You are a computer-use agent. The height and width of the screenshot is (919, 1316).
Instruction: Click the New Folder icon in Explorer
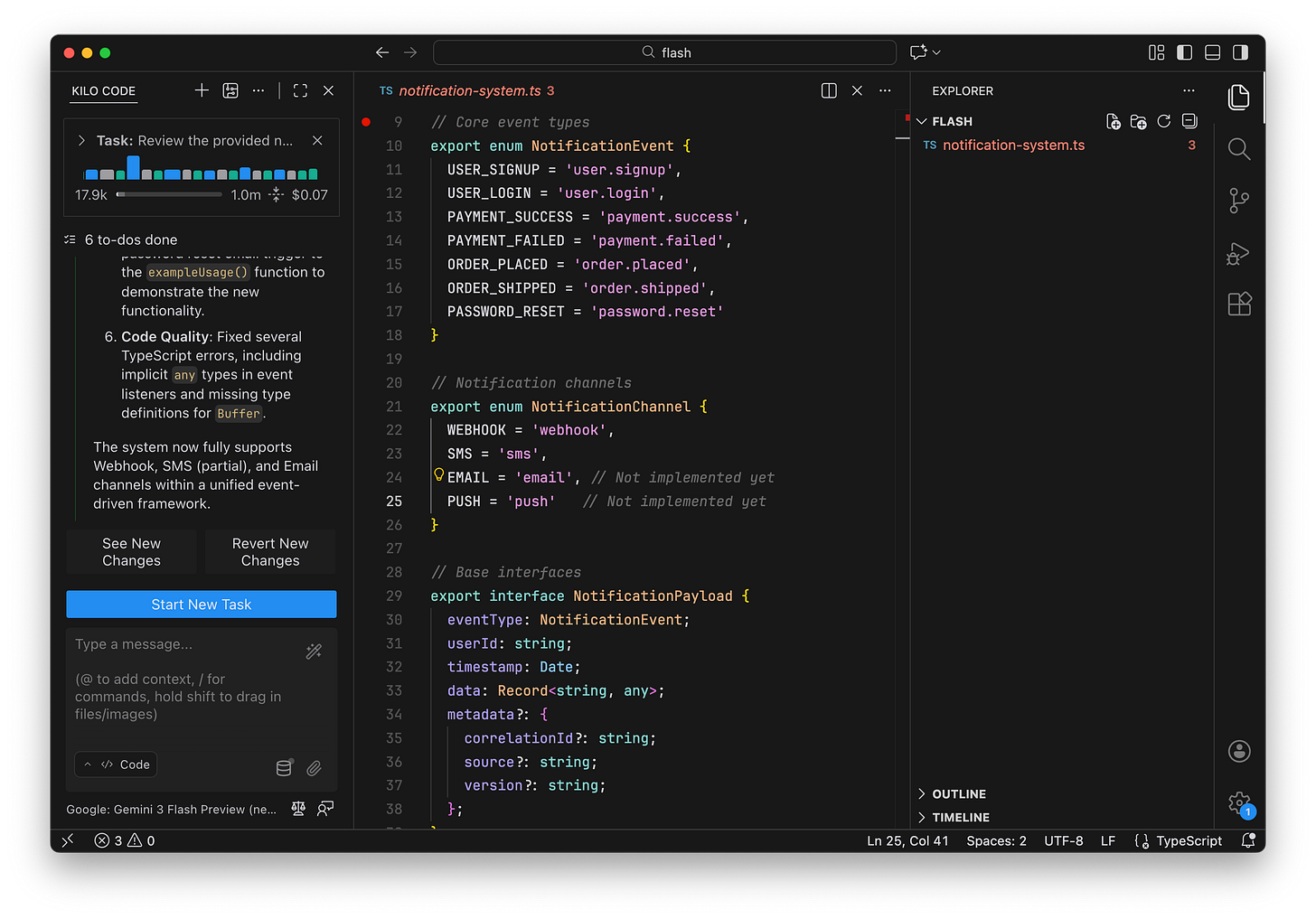click(x=1139, y=121)
